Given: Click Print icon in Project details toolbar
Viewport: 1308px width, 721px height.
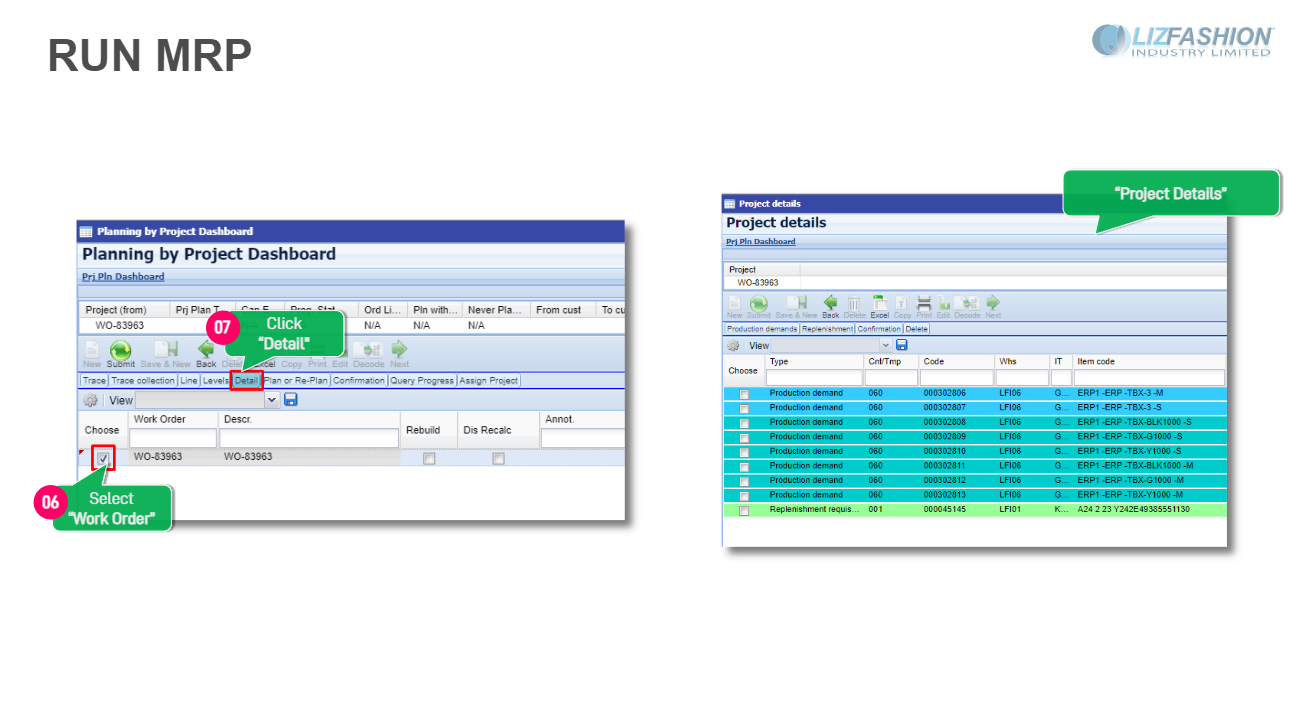Looking at the screenshot, I should click(x=924, y=305).
